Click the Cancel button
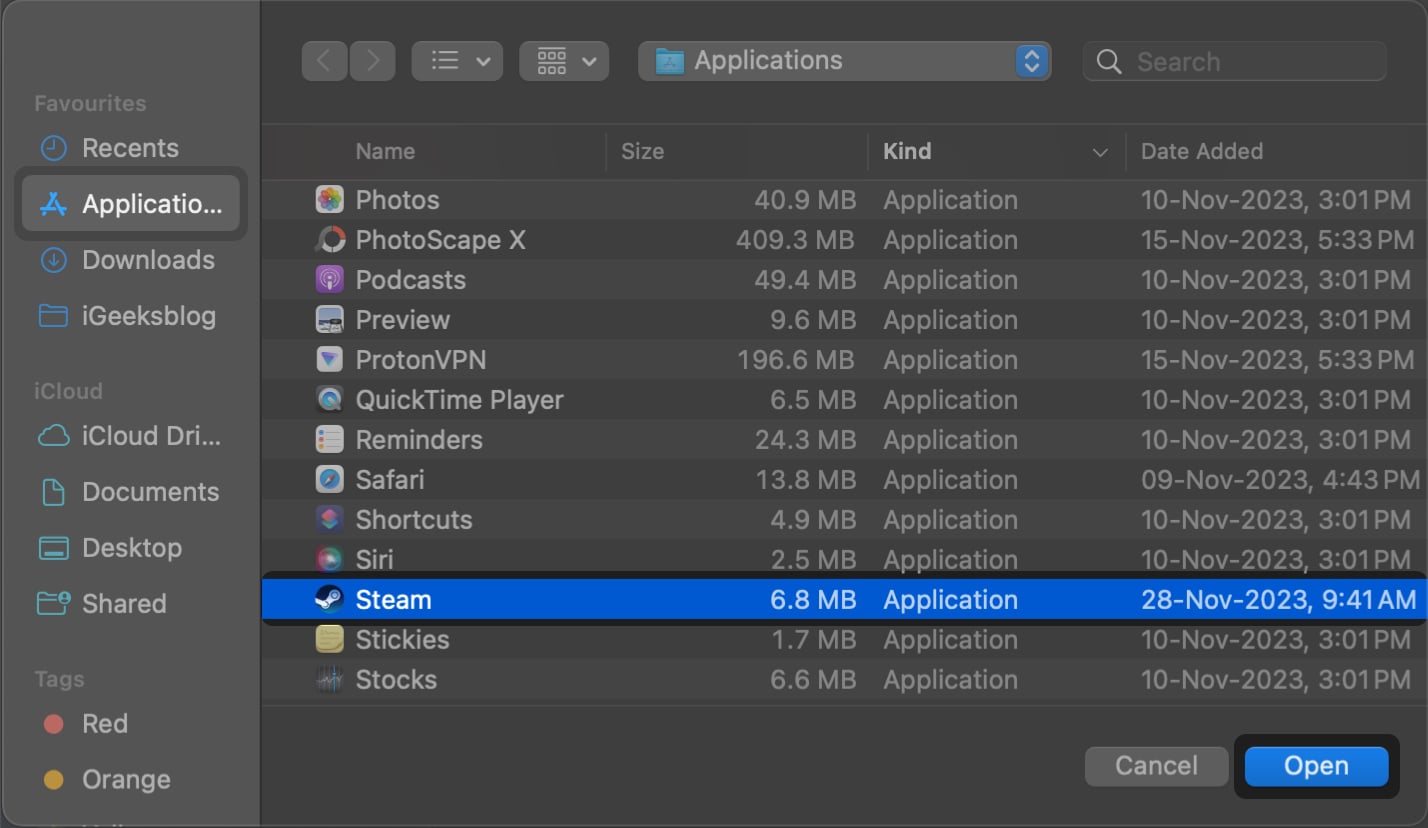Screen dimensions: 1428x828 [x=1157, y=766]
